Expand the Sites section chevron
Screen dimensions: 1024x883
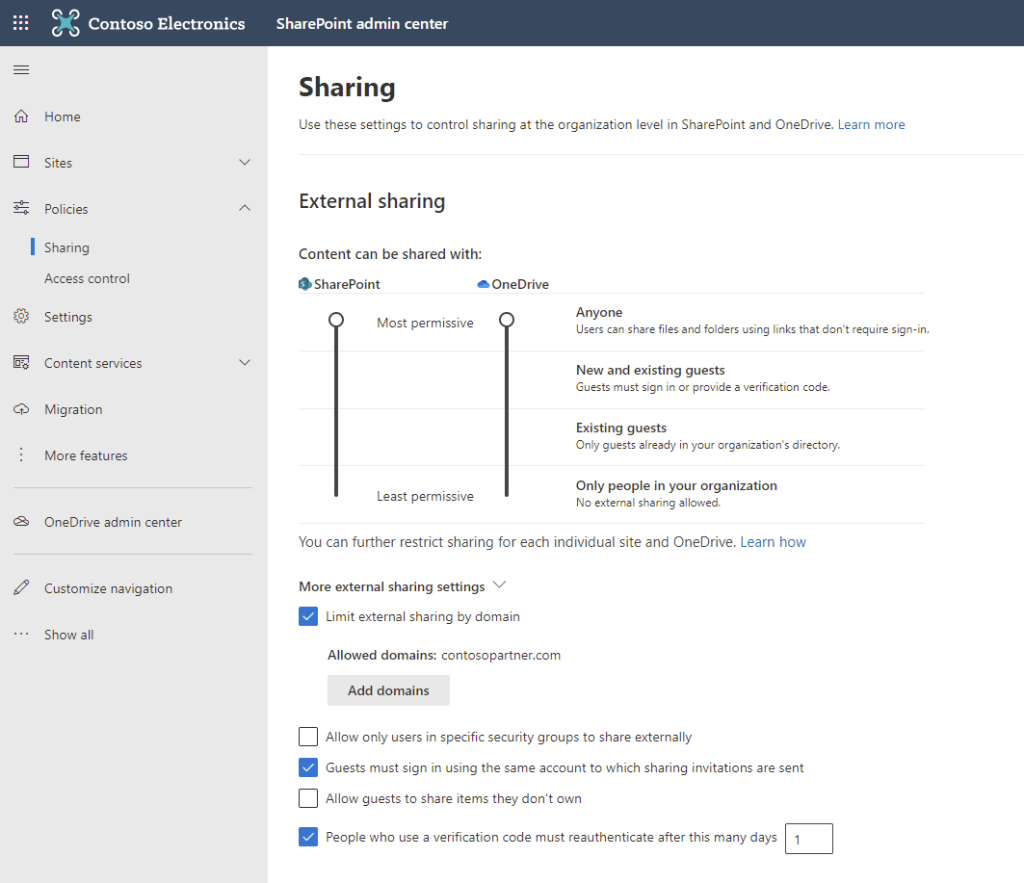(245, 162)
